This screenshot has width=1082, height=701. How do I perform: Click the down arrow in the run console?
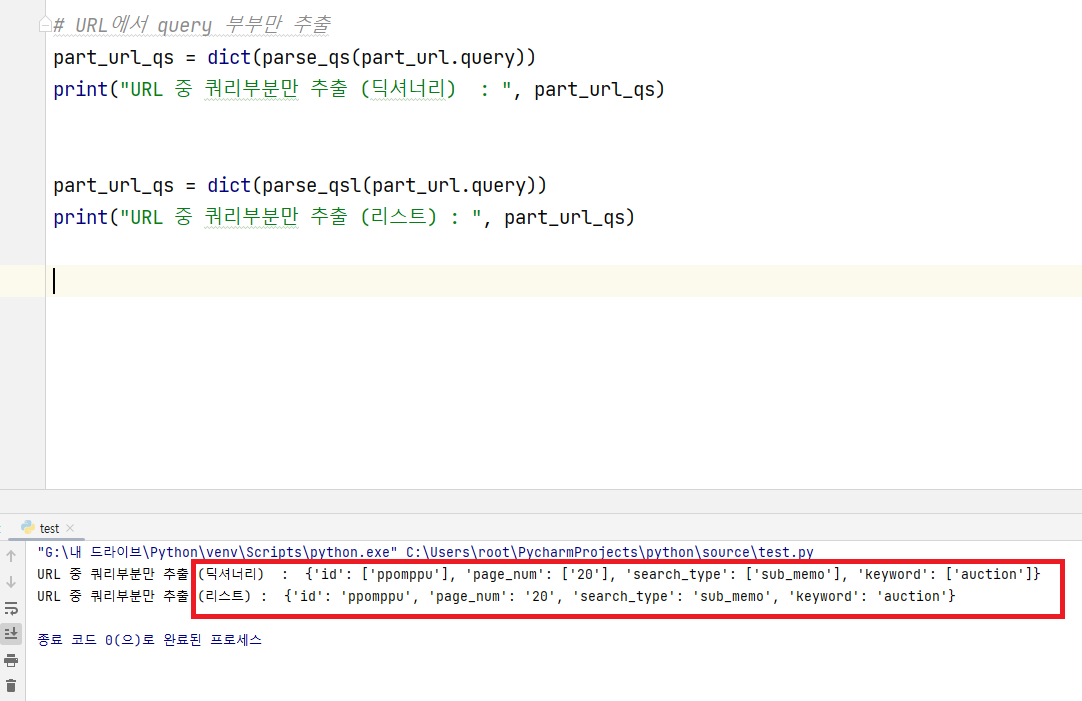tap(11, 582)
